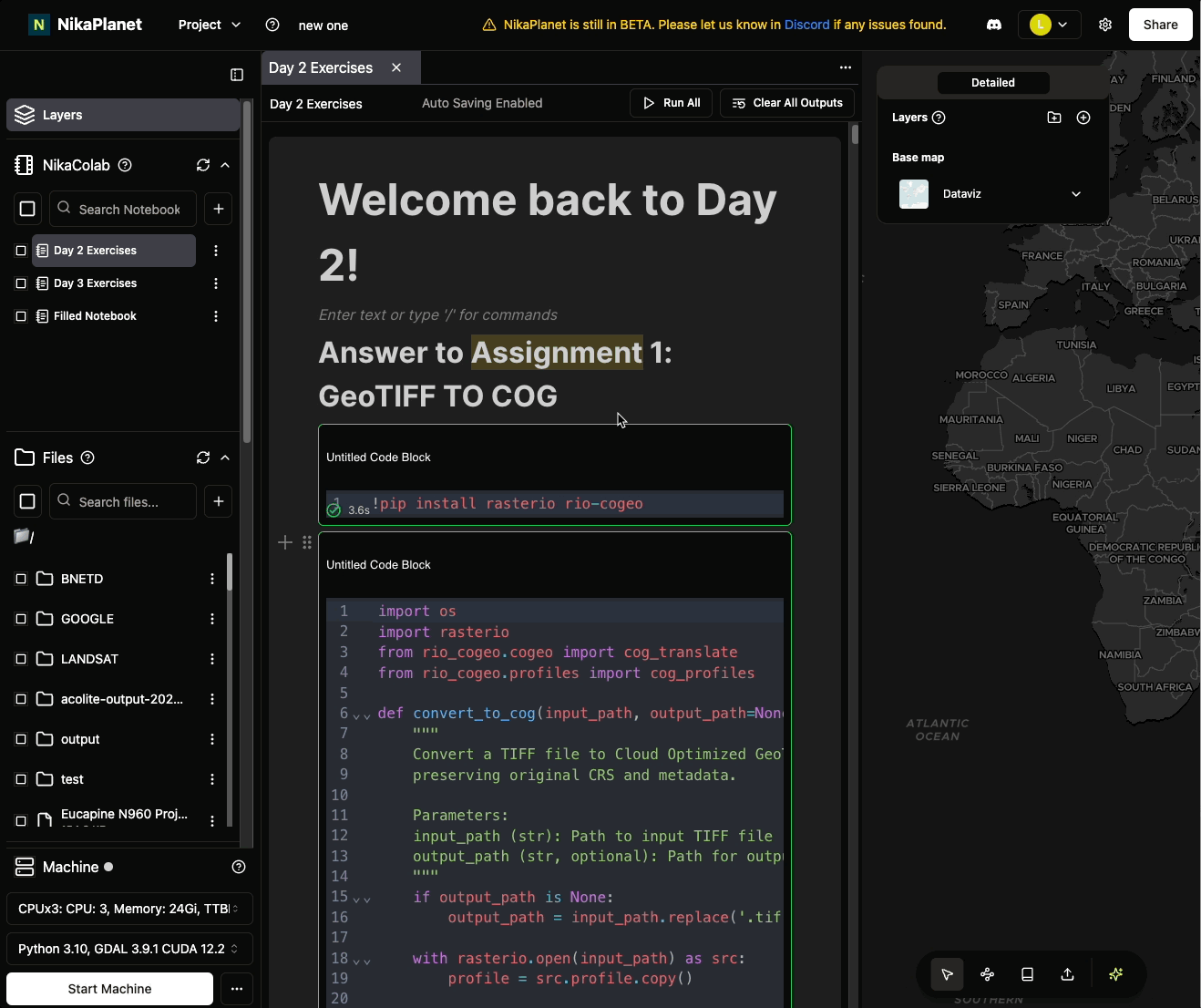Open Files help tooltip icon
The image size is (1201, 1008).
(x=87, y=458)
